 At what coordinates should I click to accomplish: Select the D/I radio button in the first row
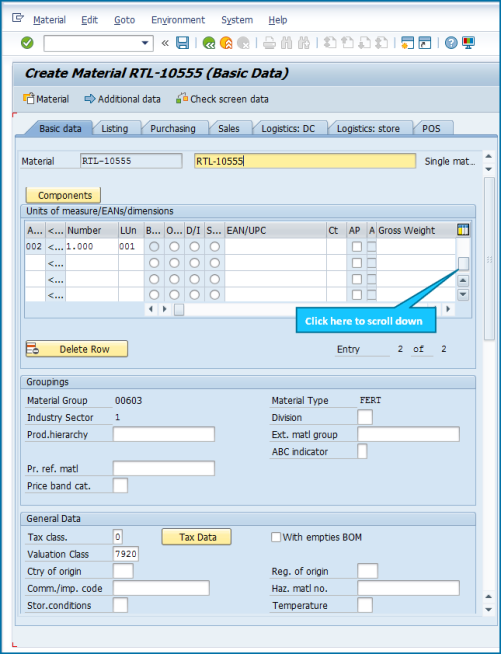pyautogui.click(x=194, y=247)
